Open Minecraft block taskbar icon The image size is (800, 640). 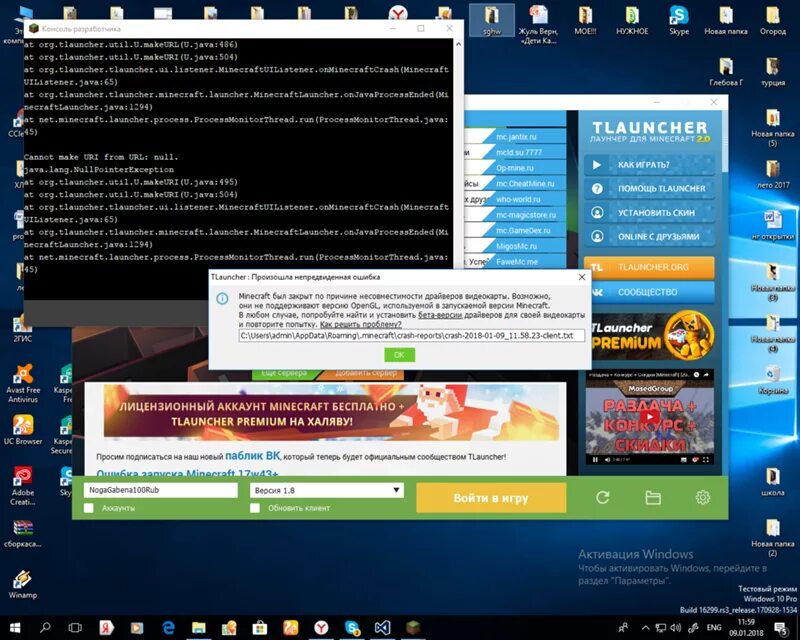pos(413,627)
